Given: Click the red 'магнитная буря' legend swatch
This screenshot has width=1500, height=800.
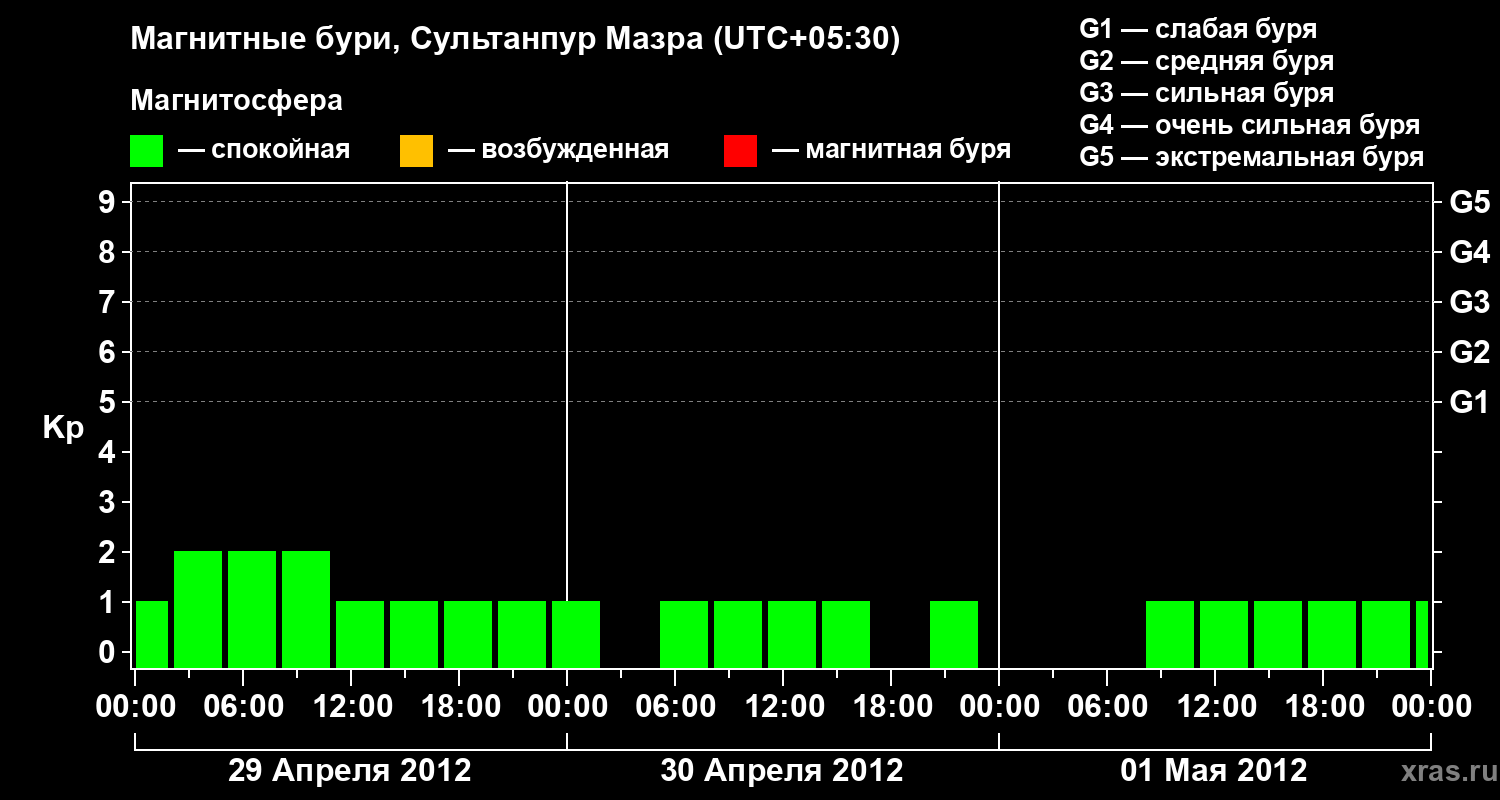Looking at the screenshot, I should pyautogui.click(x=740, y=151).
